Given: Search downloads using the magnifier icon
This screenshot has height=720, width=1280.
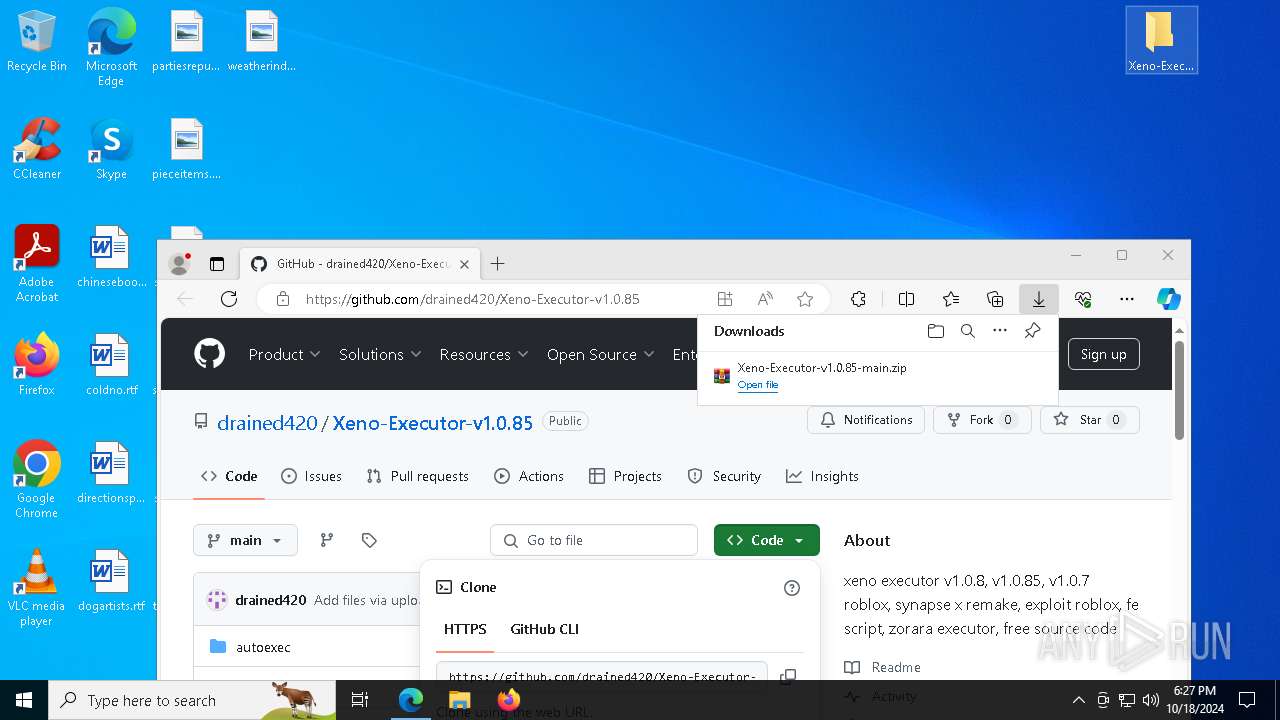Looking at the screenshot, I should 968,331.
